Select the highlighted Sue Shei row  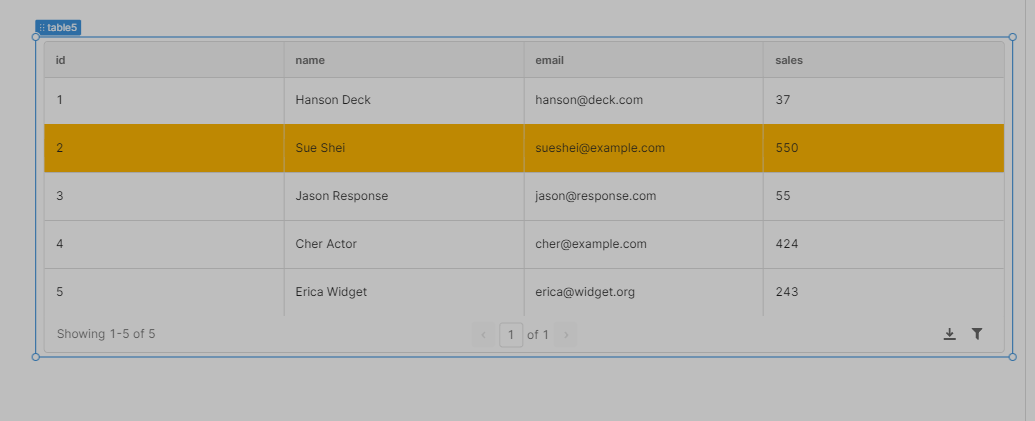coord(320,148)
